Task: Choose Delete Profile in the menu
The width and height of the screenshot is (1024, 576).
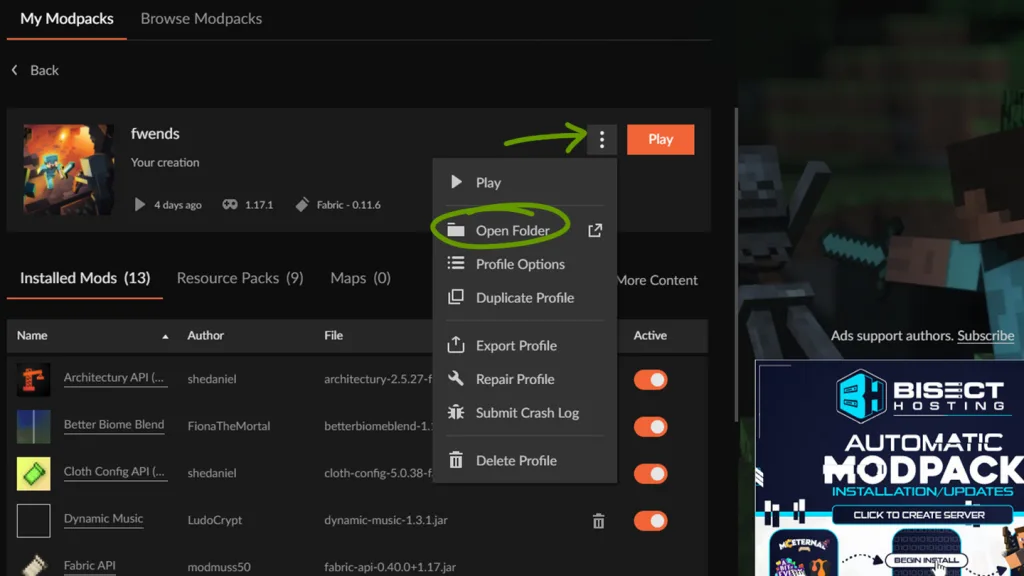Action: pyautogui.click(x=516, y=461)
